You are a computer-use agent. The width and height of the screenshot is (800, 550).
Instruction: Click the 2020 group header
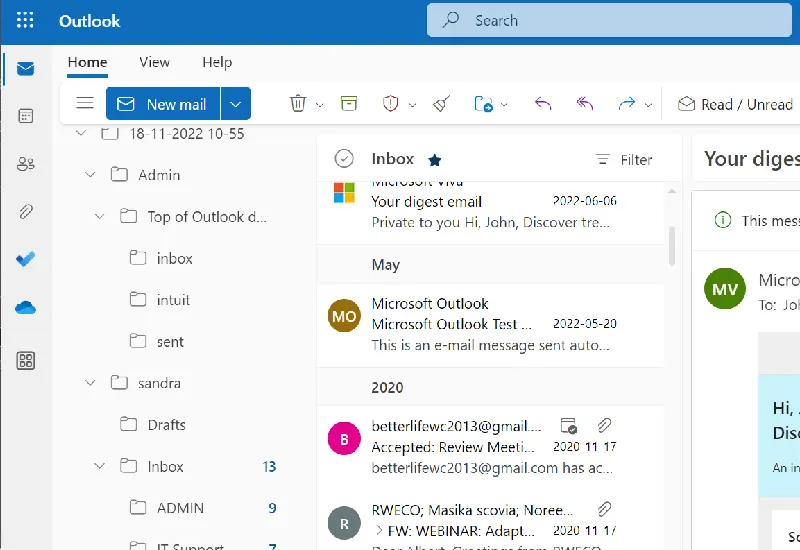pyautogui.click(x=490, y=387)
